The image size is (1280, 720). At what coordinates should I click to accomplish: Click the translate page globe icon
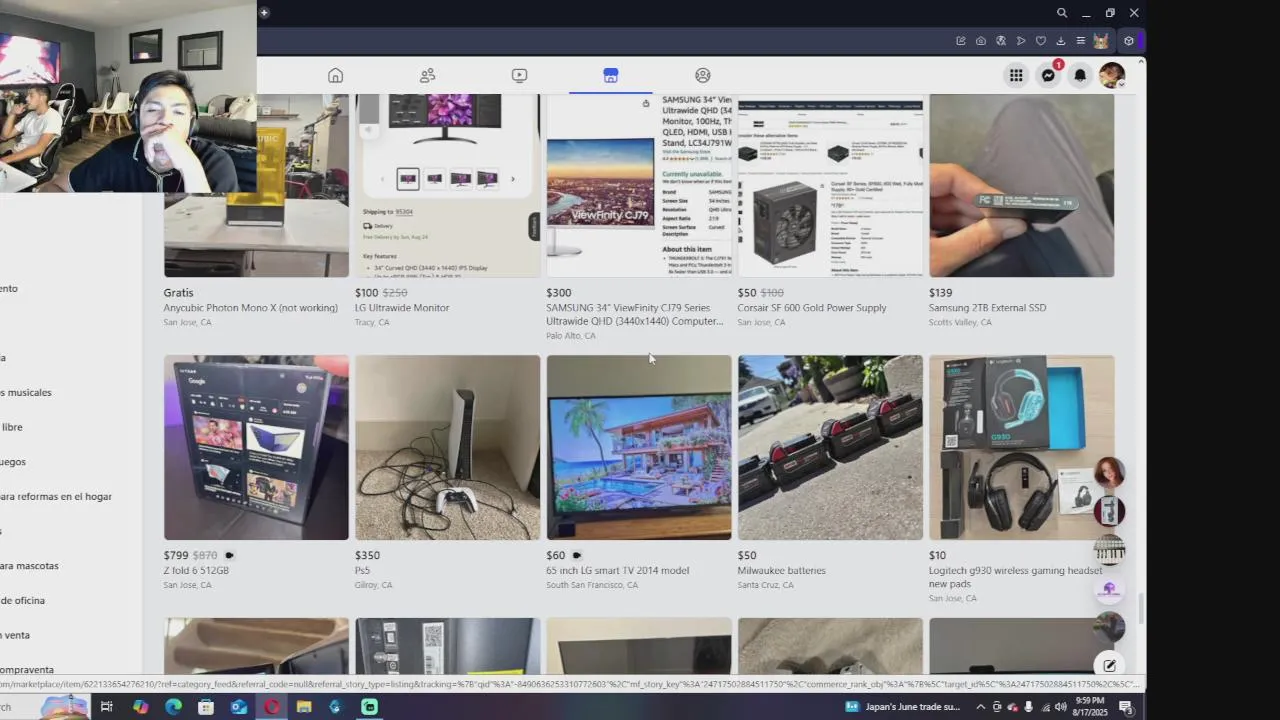[1001, 41]
